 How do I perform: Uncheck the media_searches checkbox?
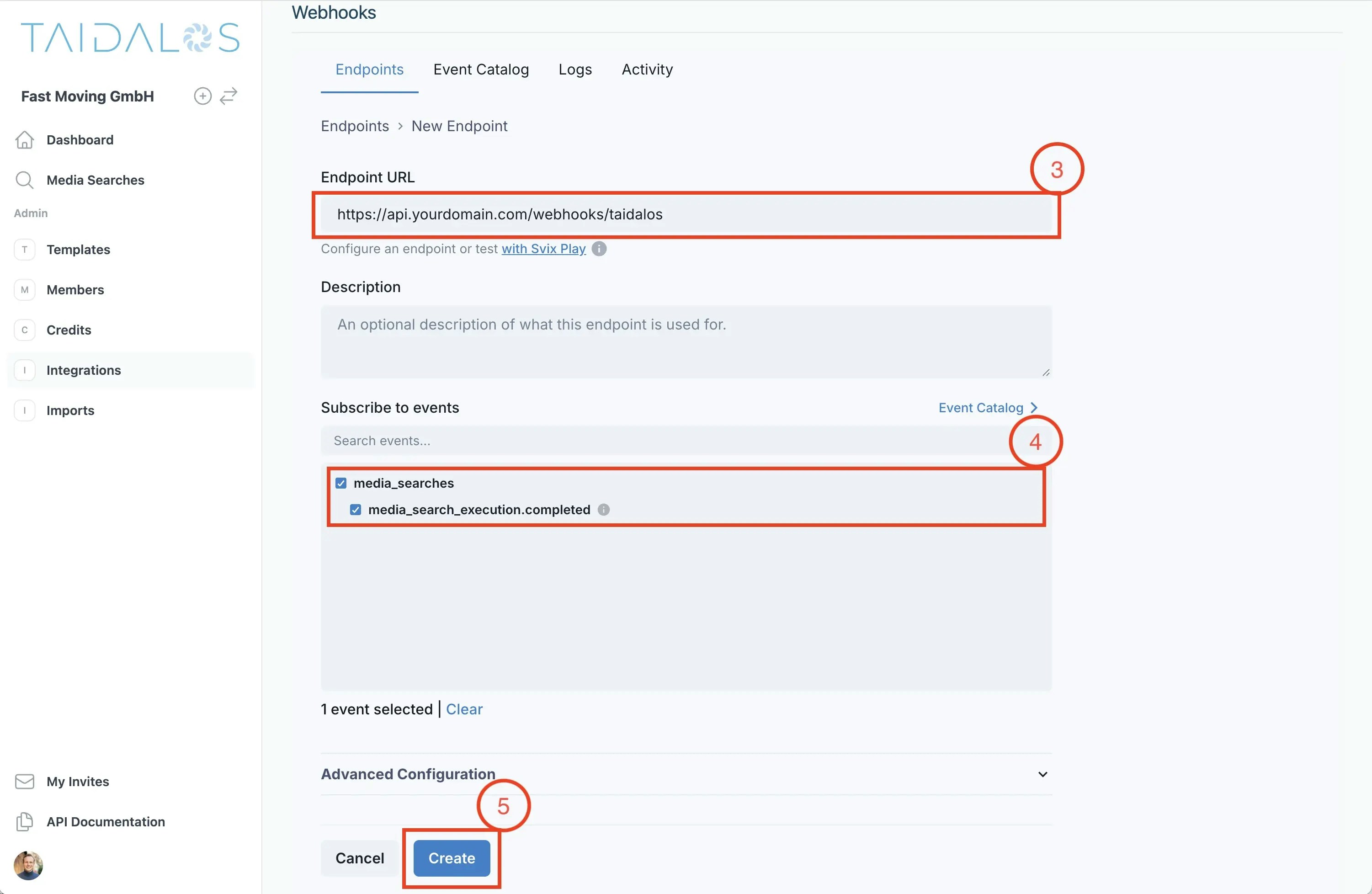(340, 483)
